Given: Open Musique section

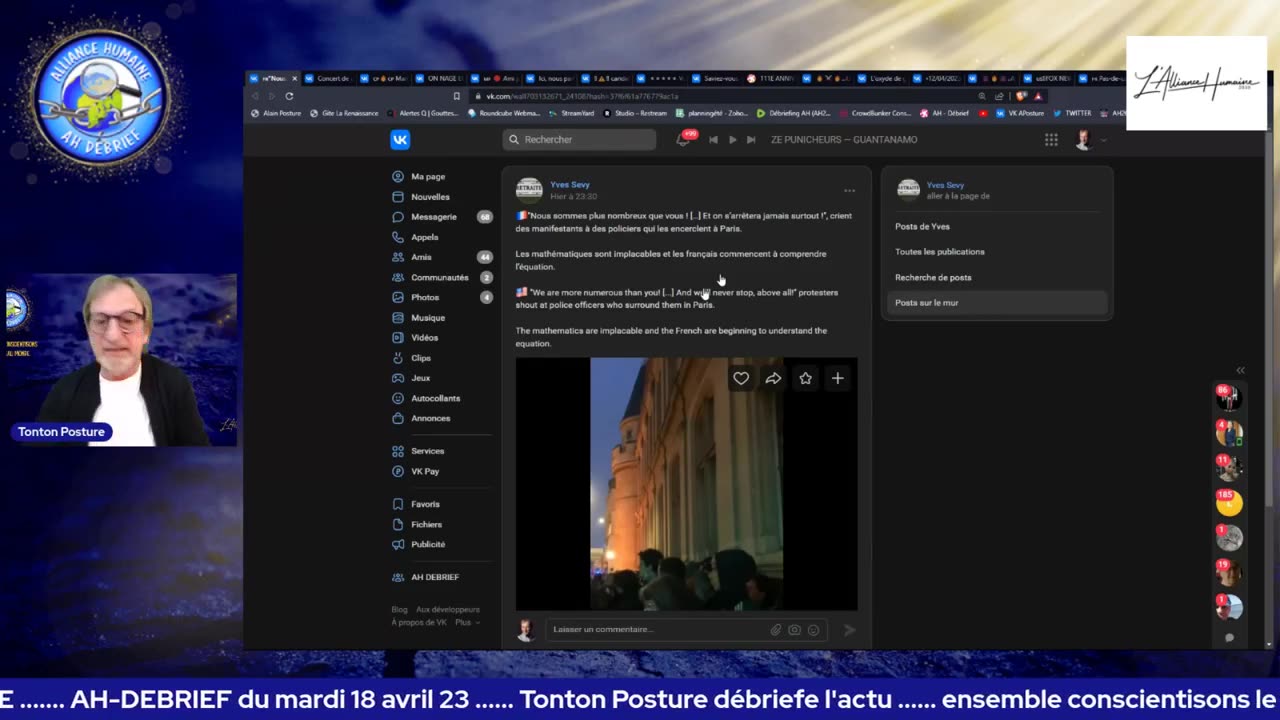Looking at the screenshot, I should point(428,318).
